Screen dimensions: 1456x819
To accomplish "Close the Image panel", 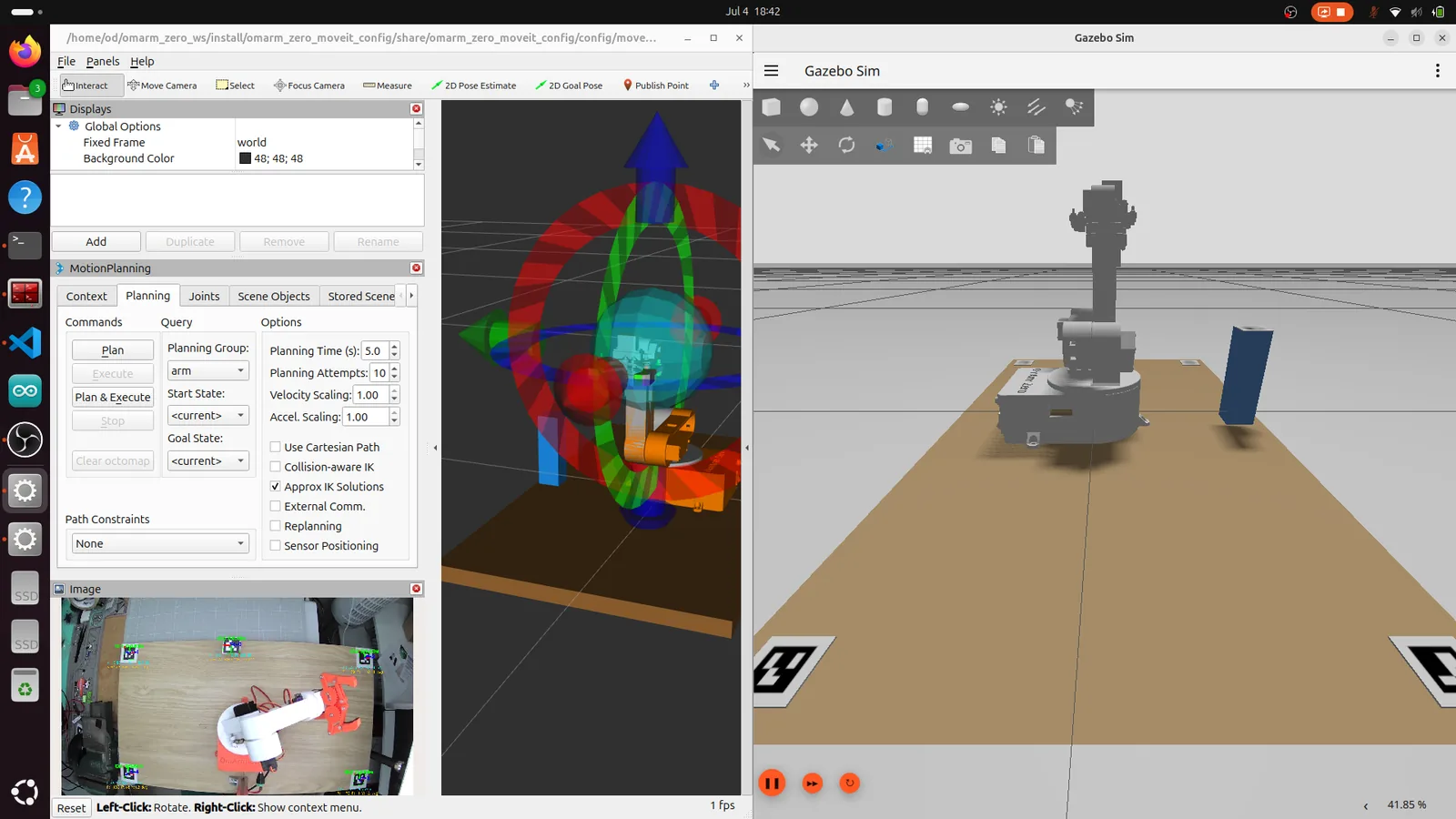I will coord(417,589).
